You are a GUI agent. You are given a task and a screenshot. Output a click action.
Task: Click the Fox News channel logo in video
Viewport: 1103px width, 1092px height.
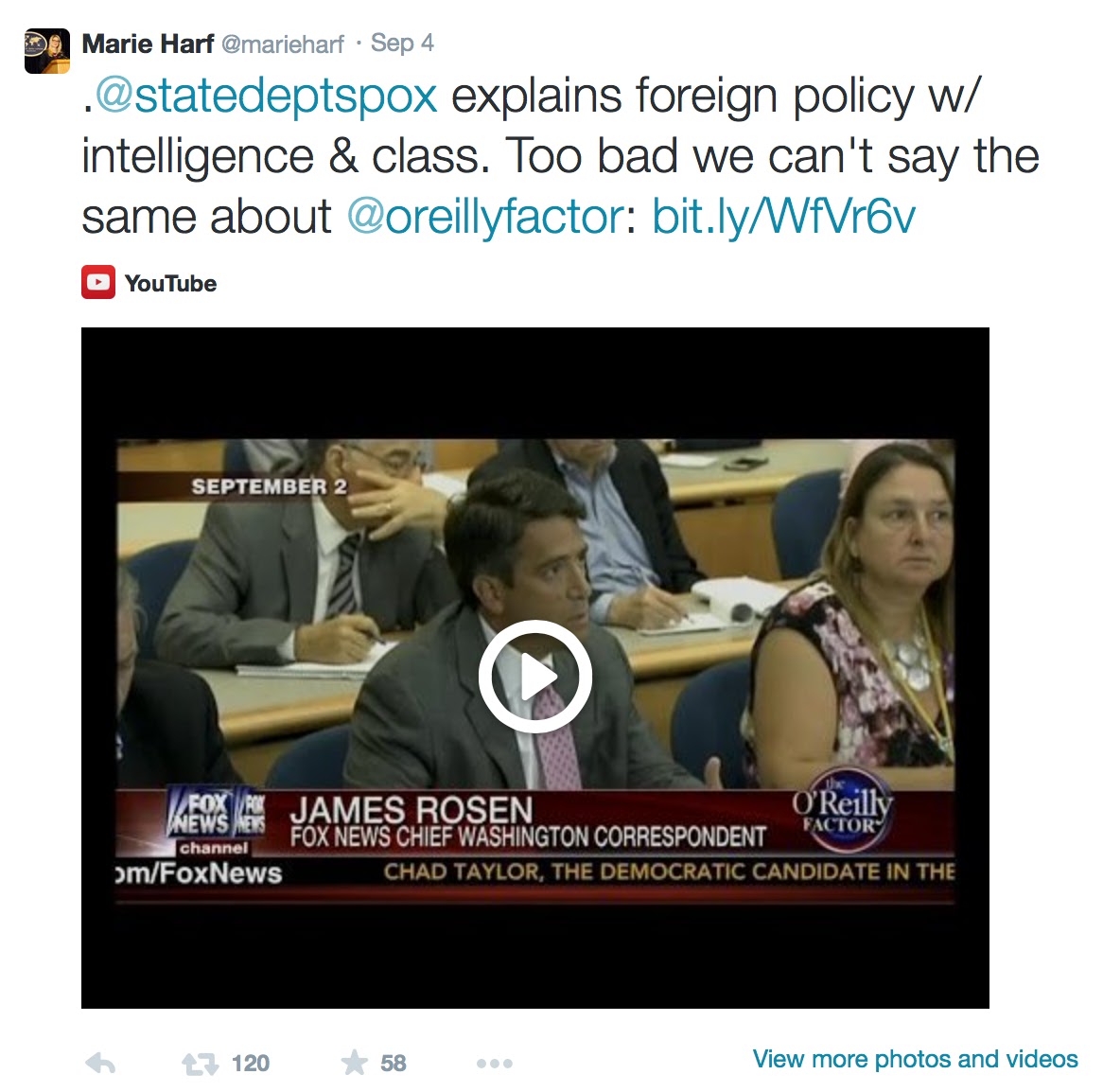(x=215, y=819)
